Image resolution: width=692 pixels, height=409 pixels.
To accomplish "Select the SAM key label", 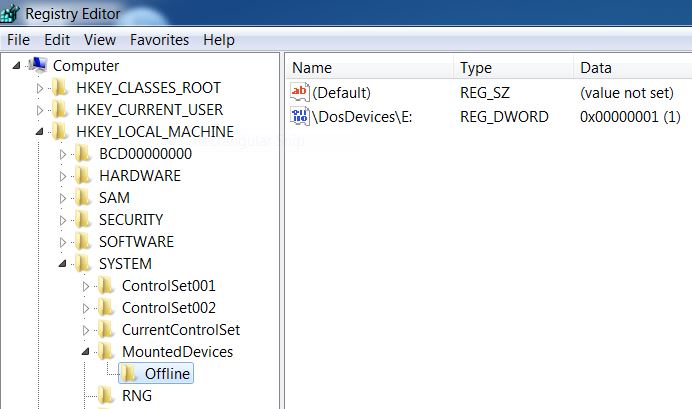I will point(114,198).
